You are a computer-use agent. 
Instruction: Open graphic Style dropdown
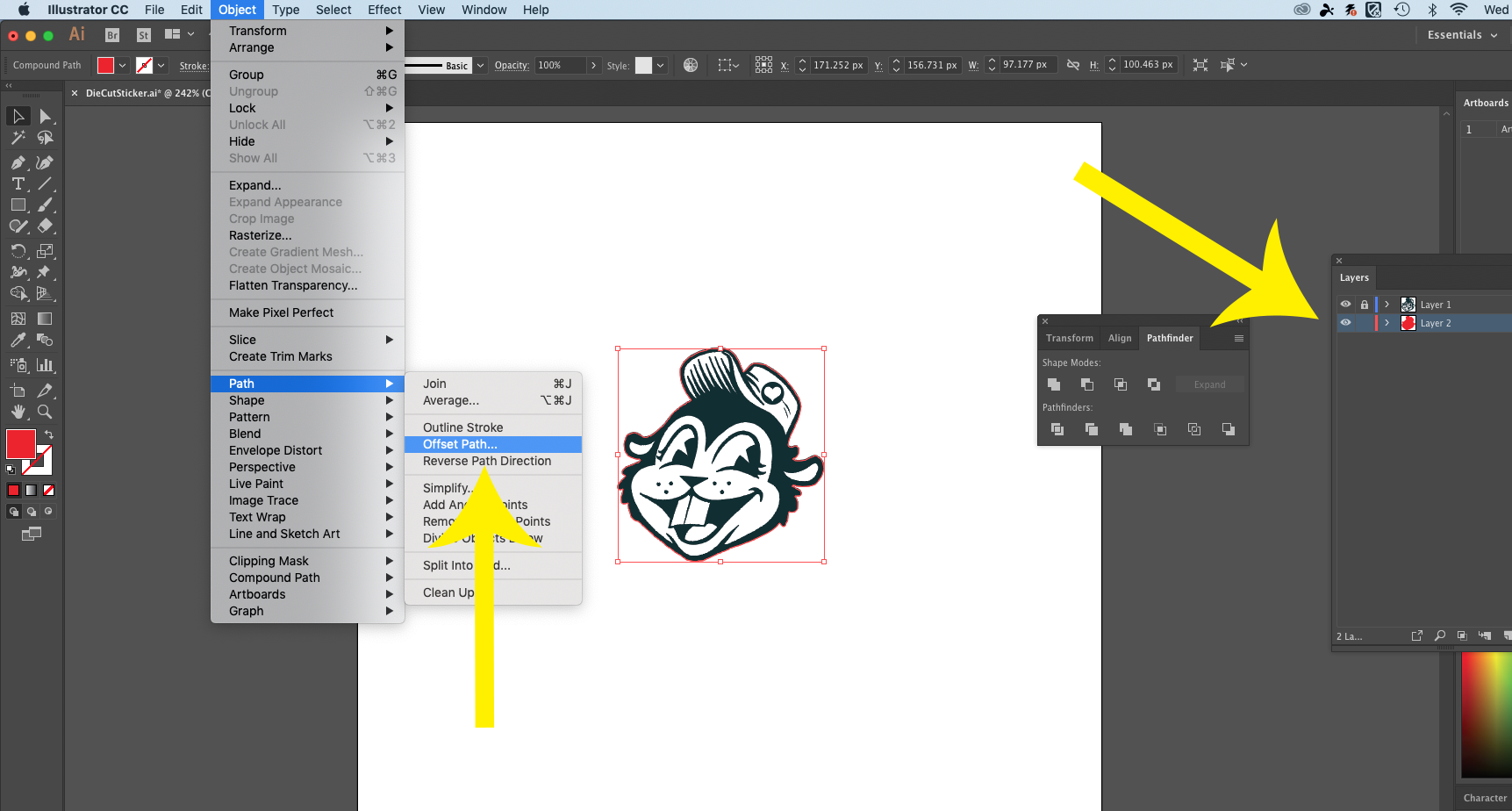coord(660,66)
